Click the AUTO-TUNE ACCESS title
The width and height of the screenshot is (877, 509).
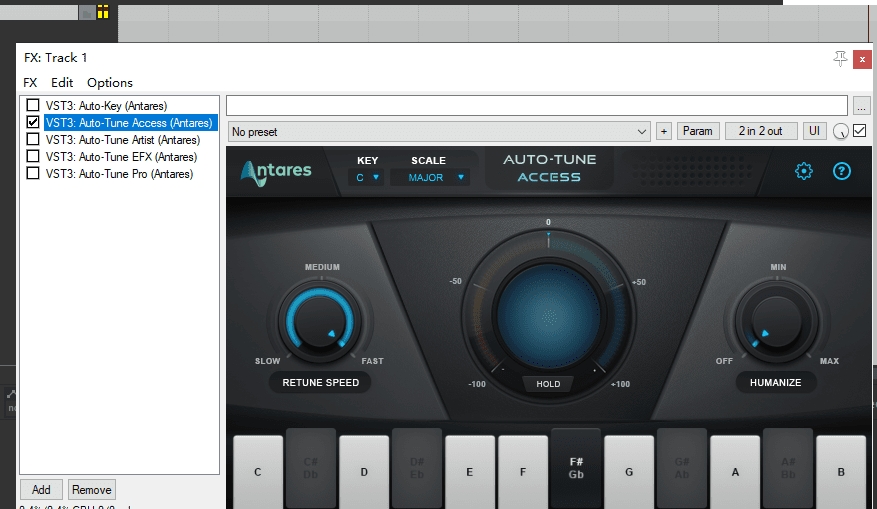tap(549, 168)
